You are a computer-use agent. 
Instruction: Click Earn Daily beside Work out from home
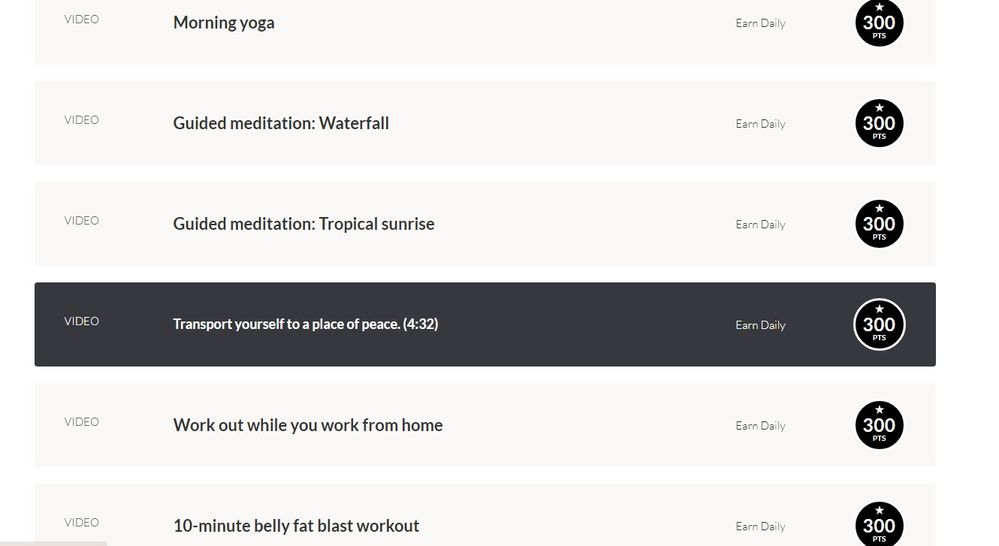click(760, 426)
